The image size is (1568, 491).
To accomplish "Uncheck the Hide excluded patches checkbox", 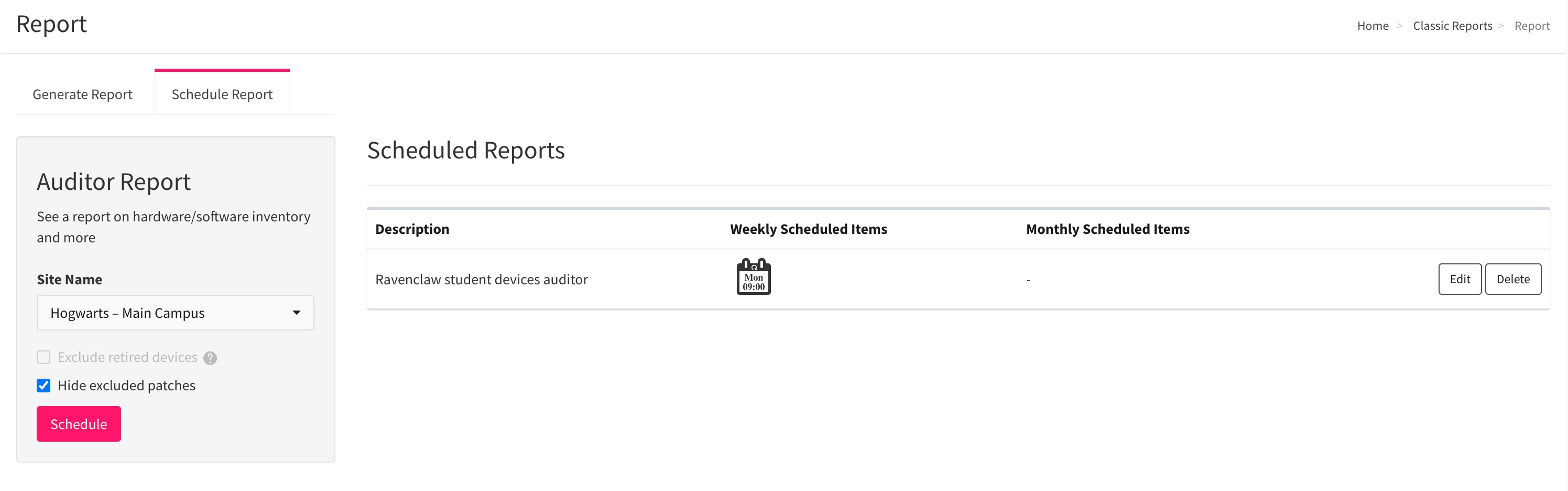I will 44,386.
